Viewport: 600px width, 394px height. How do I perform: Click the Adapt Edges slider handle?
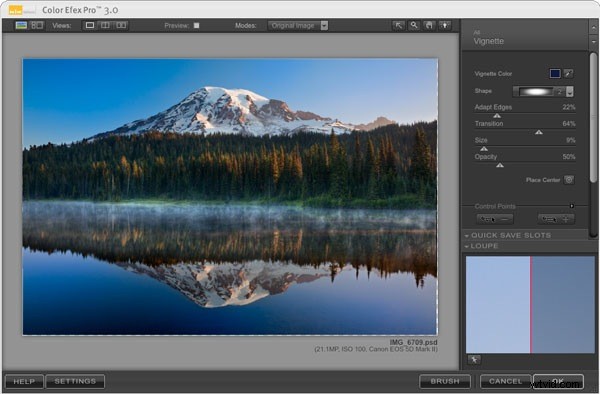tap(497, 116)
